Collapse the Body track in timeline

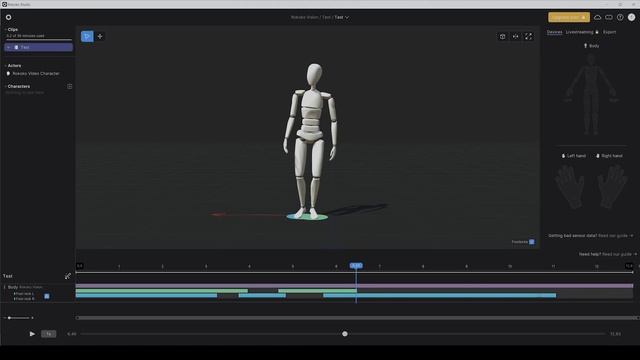coord(5,287)
